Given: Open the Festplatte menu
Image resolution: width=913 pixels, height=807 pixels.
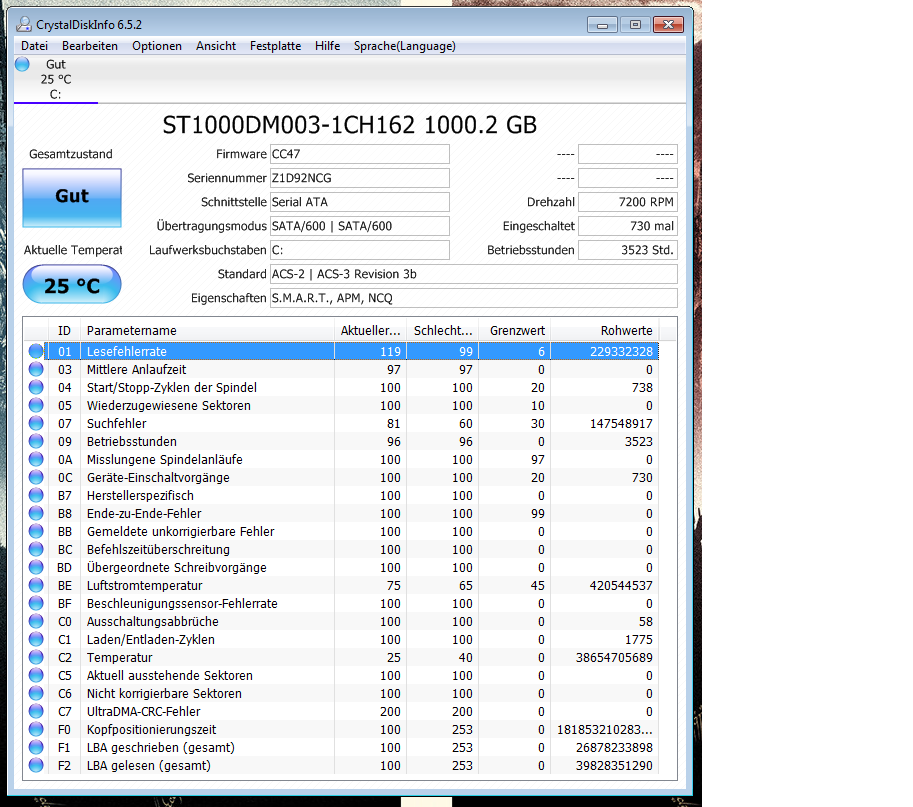Looking at the screenshot, I should [275, 46].
